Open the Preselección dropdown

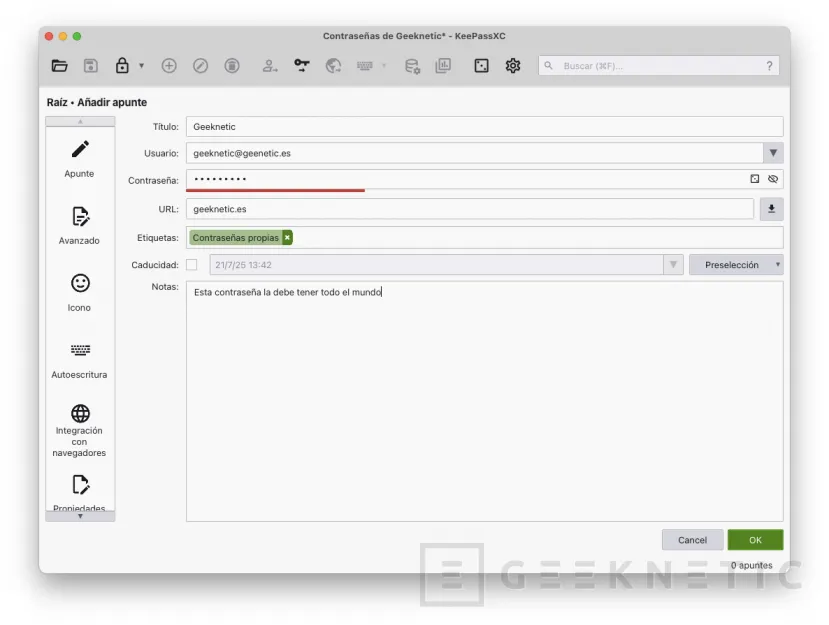736,264
